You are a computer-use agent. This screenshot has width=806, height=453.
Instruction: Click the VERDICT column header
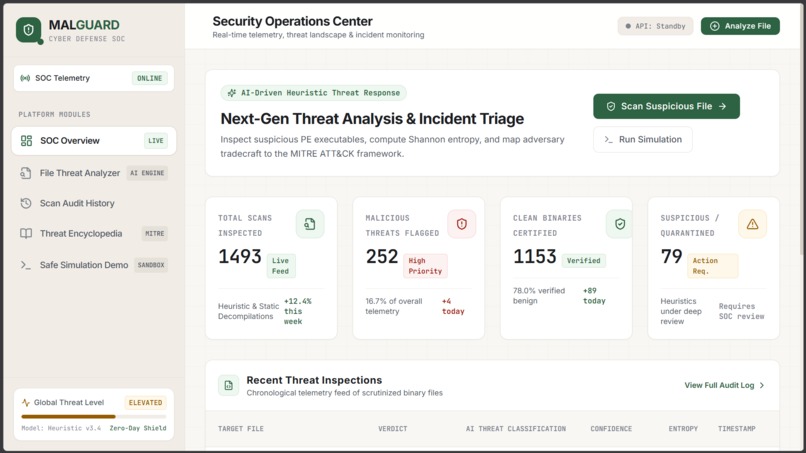pyautogui.click(x=393, y=428)
